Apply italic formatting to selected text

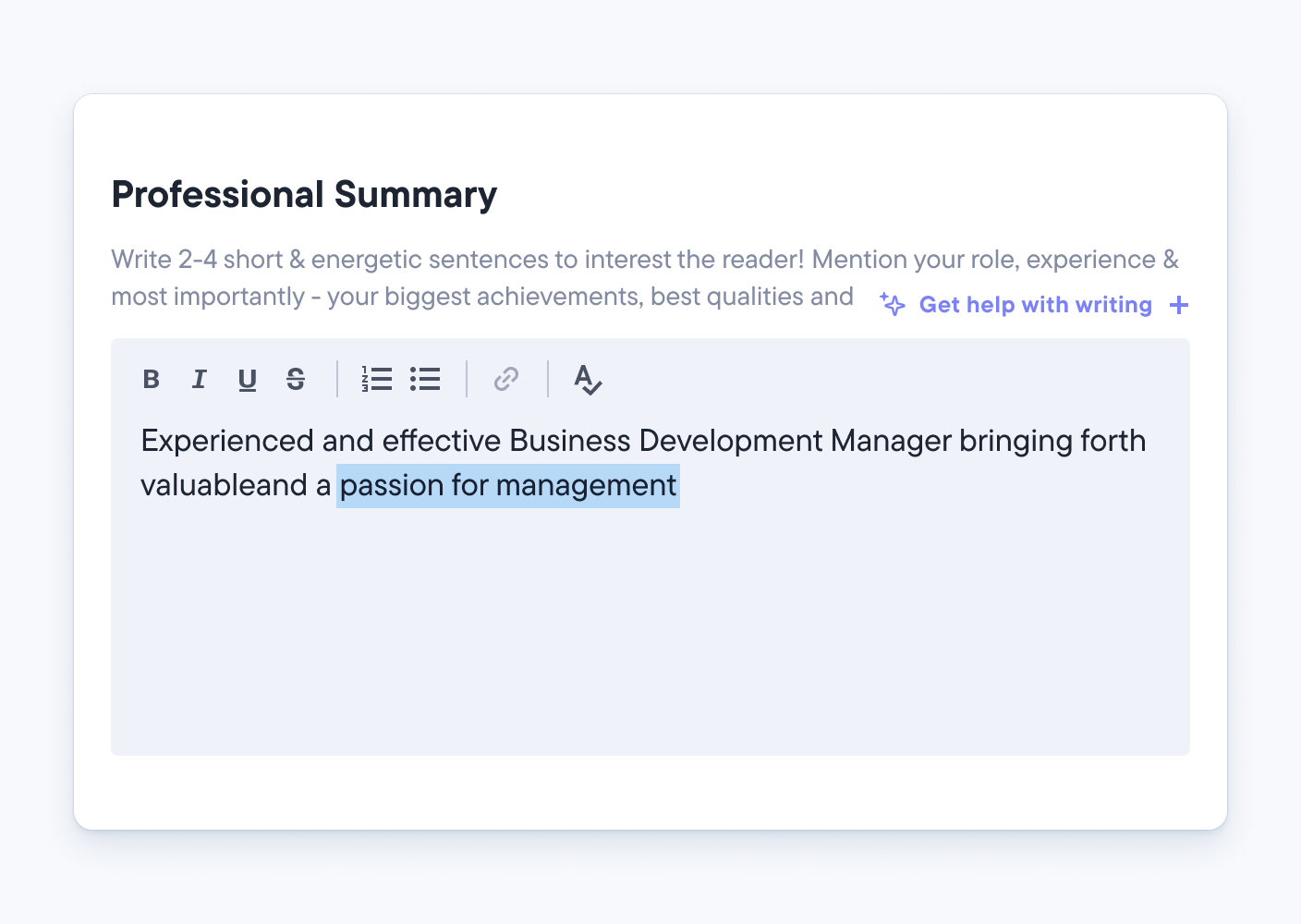[x=200, y=379]
